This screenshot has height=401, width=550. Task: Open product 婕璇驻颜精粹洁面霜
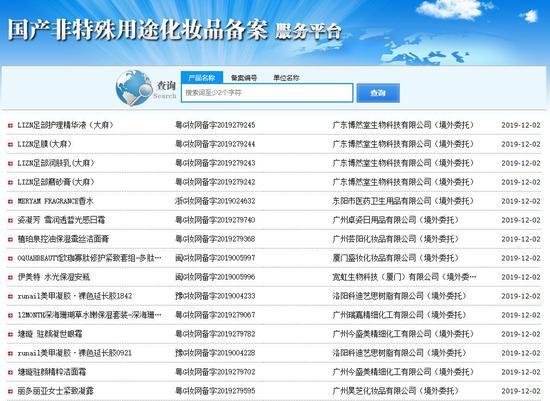[52, 372]
